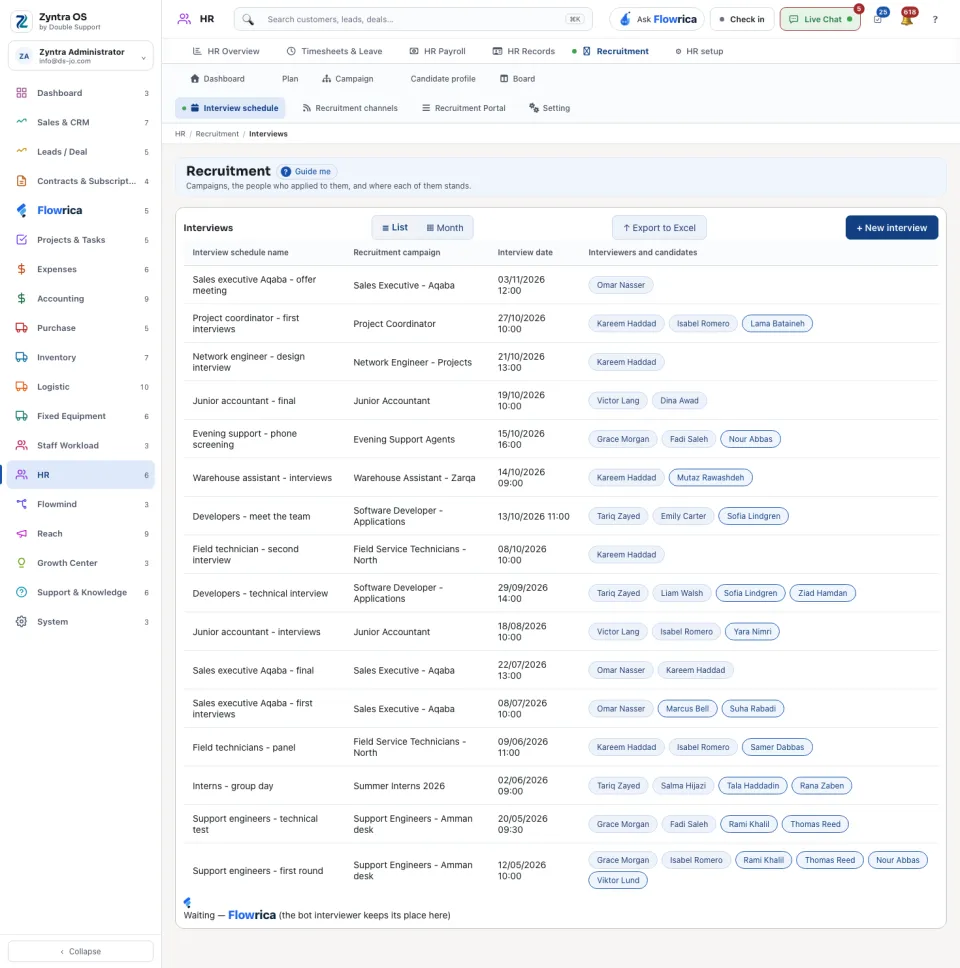
Task: Open the System gear icon in the sidebar
Action: tap(22, 622)
